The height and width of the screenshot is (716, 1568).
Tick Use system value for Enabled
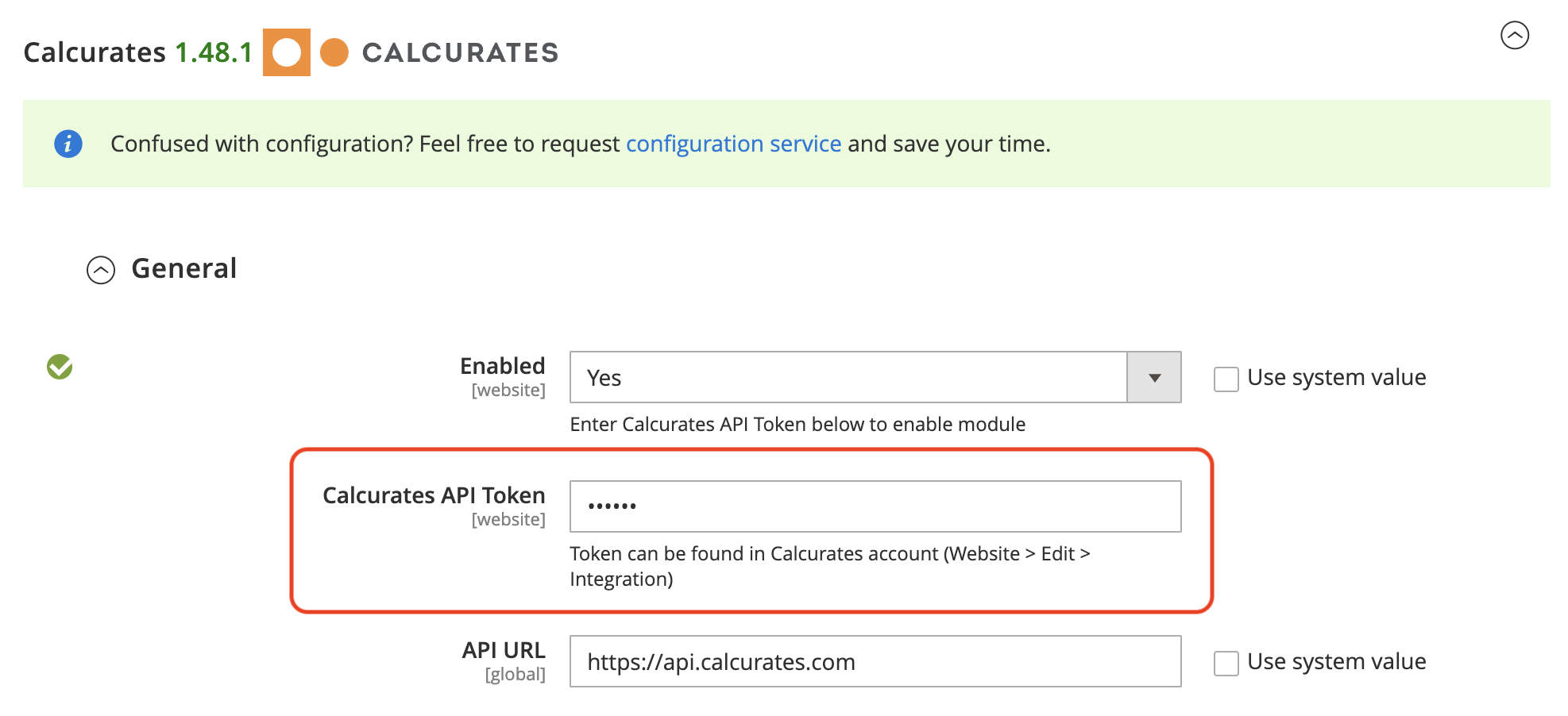tap(1226, 379)
